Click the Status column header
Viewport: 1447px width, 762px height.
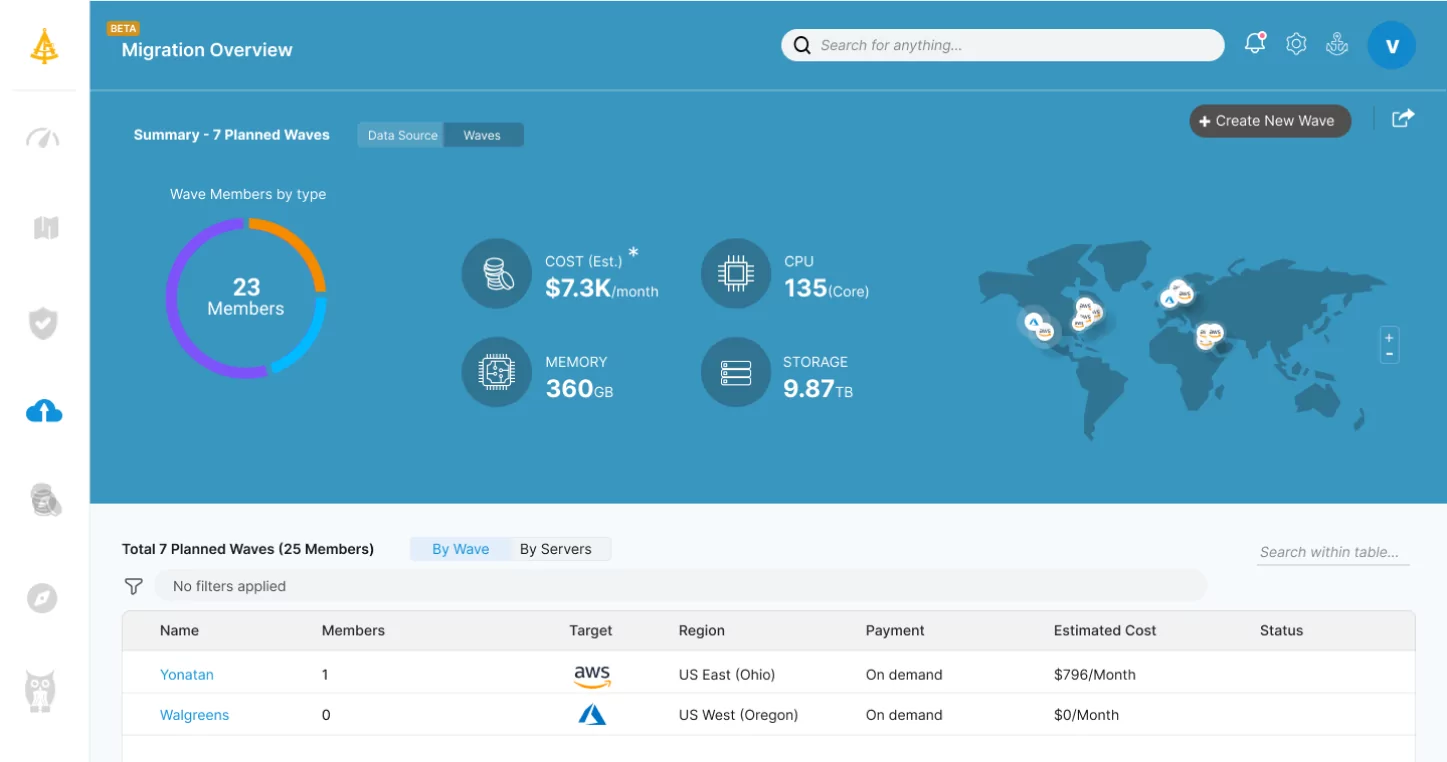[x=1281, y=631]
